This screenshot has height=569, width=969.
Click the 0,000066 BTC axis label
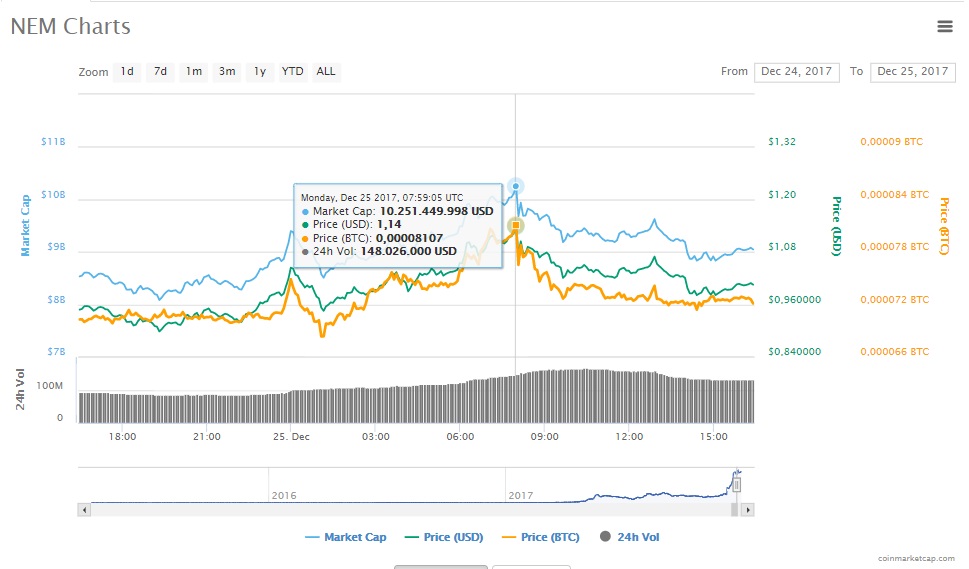point(894,352)
